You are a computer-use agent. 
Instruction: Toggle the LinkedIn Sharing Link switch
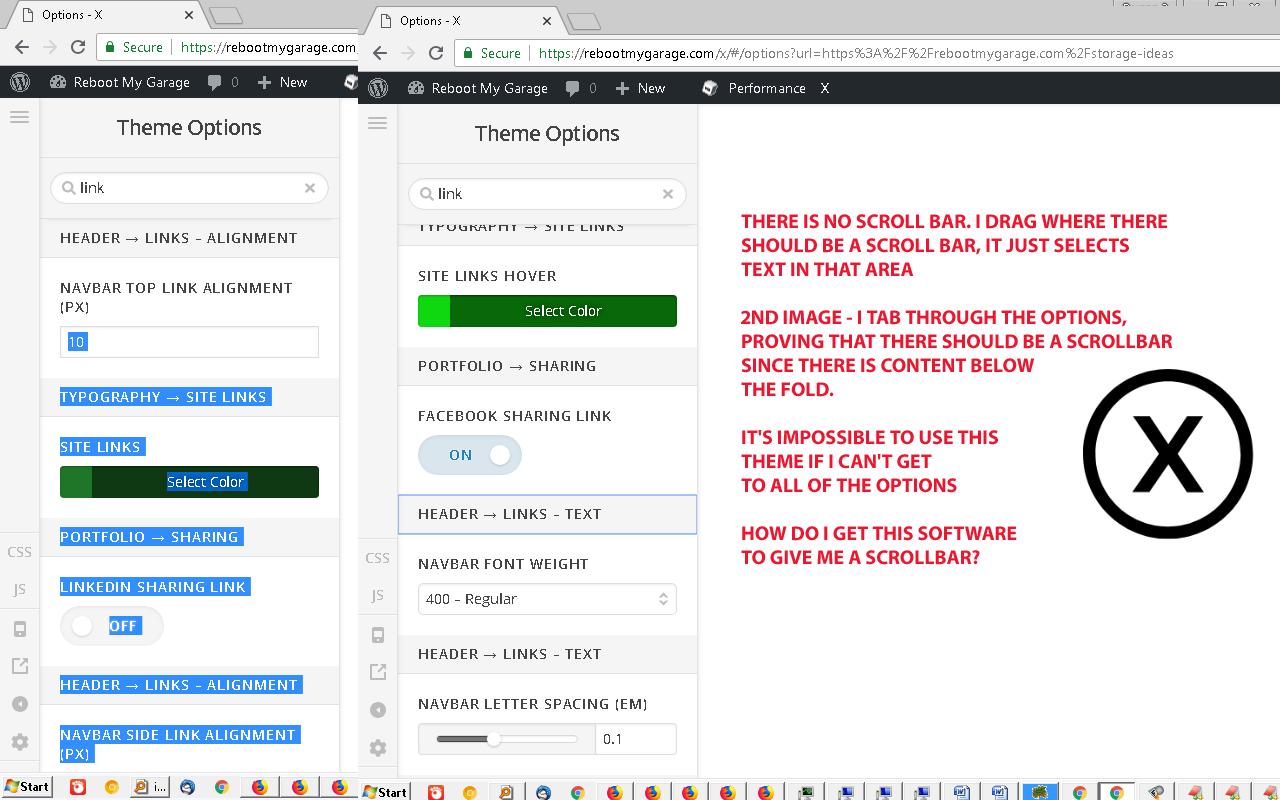click(x=111, y=626)
